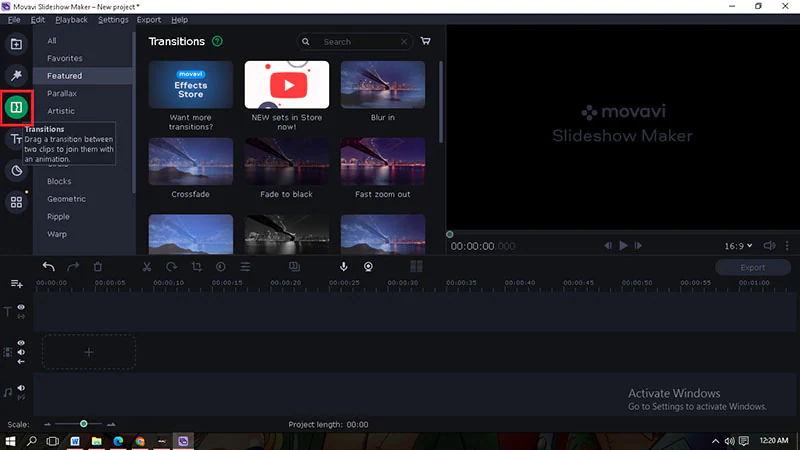Open the 16:9 aspect ratio dropdown

(738, 246)
